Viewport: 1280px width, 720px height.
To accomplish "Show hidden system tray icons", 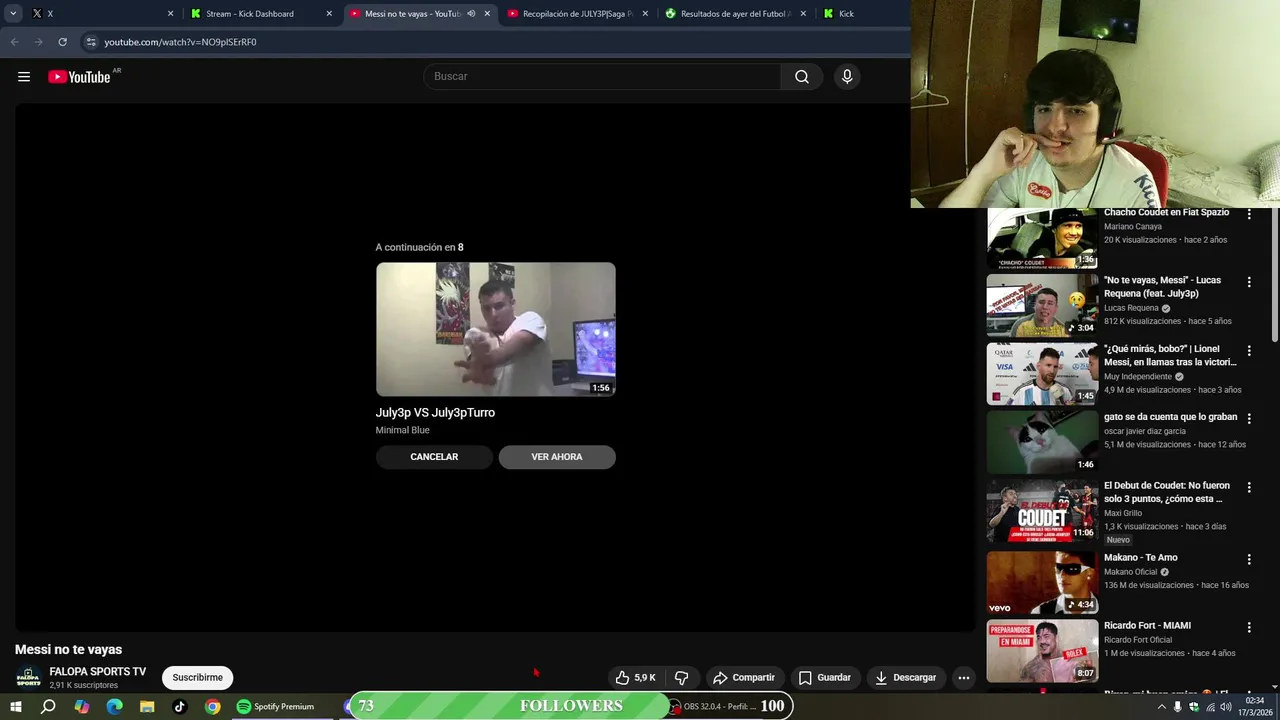I will pyautogui.click(x=1161, y=707).
